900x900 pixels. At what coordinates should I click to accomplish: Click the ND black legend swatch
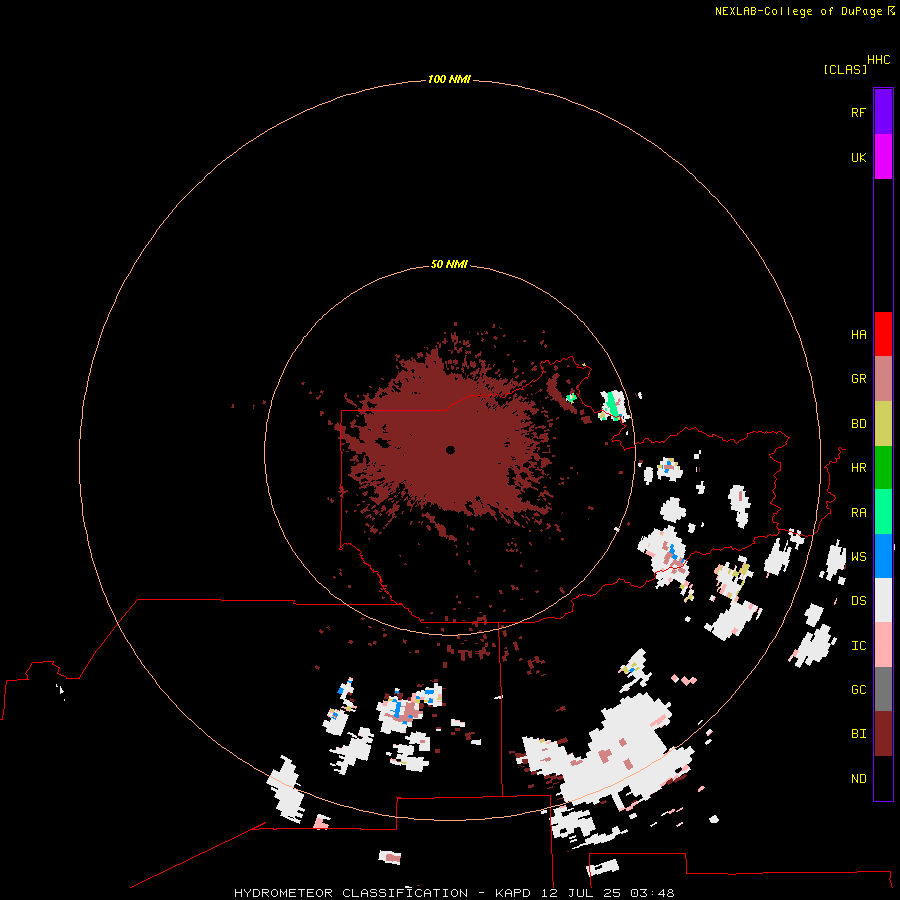tap(883, 778)
